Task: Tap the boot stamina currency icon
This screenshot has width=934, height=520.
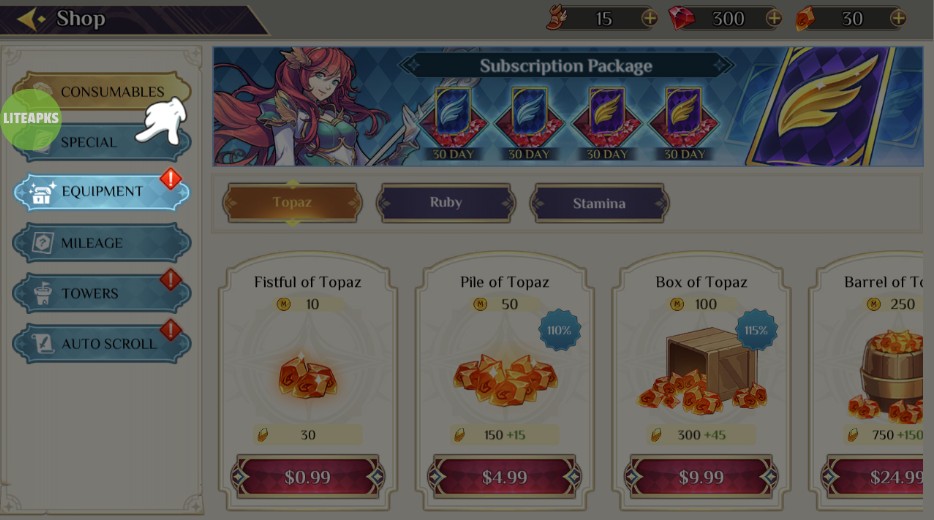Action: (557, 18)
